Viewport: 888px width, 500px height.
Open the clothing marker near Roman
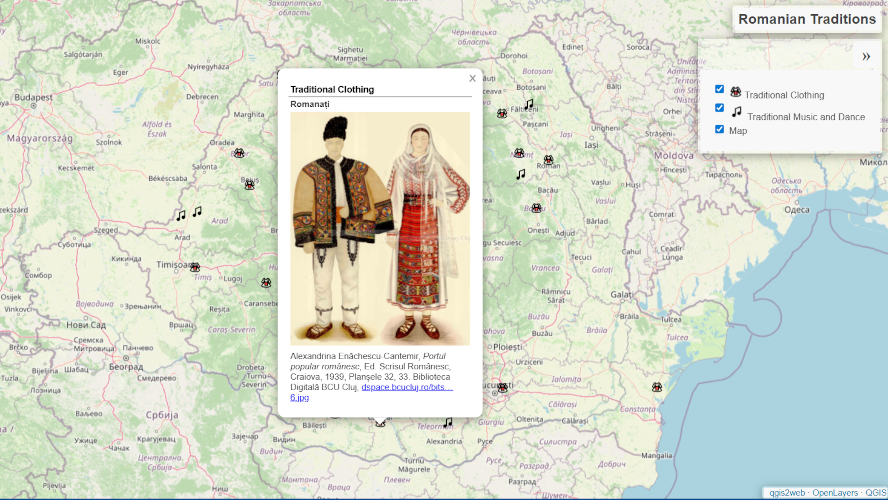click(548, 160)
